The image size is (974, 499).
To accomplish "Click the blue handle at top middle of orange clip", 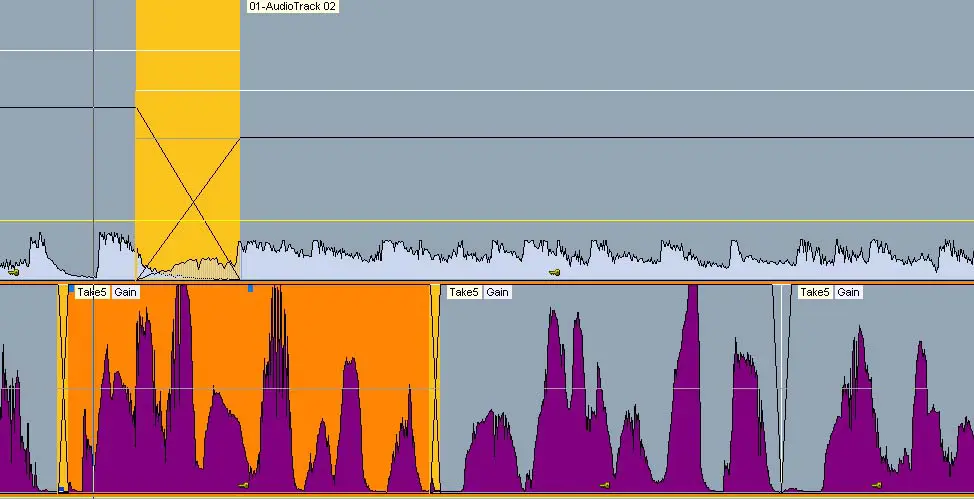I will pos(250,288).
